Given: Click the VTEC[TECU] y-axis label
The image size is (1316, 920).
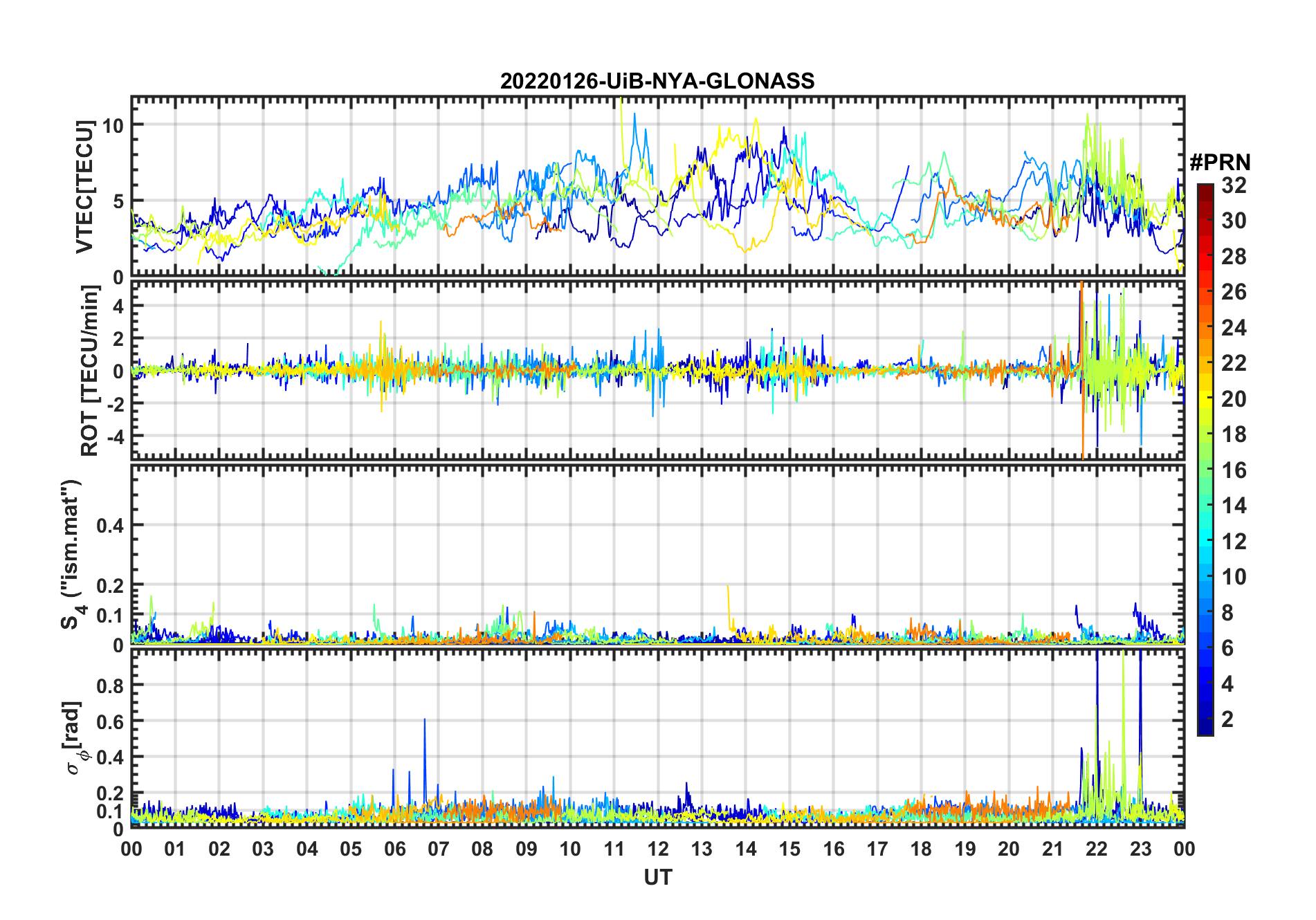Looking at the screenshot, I should (x=84, y=187).
